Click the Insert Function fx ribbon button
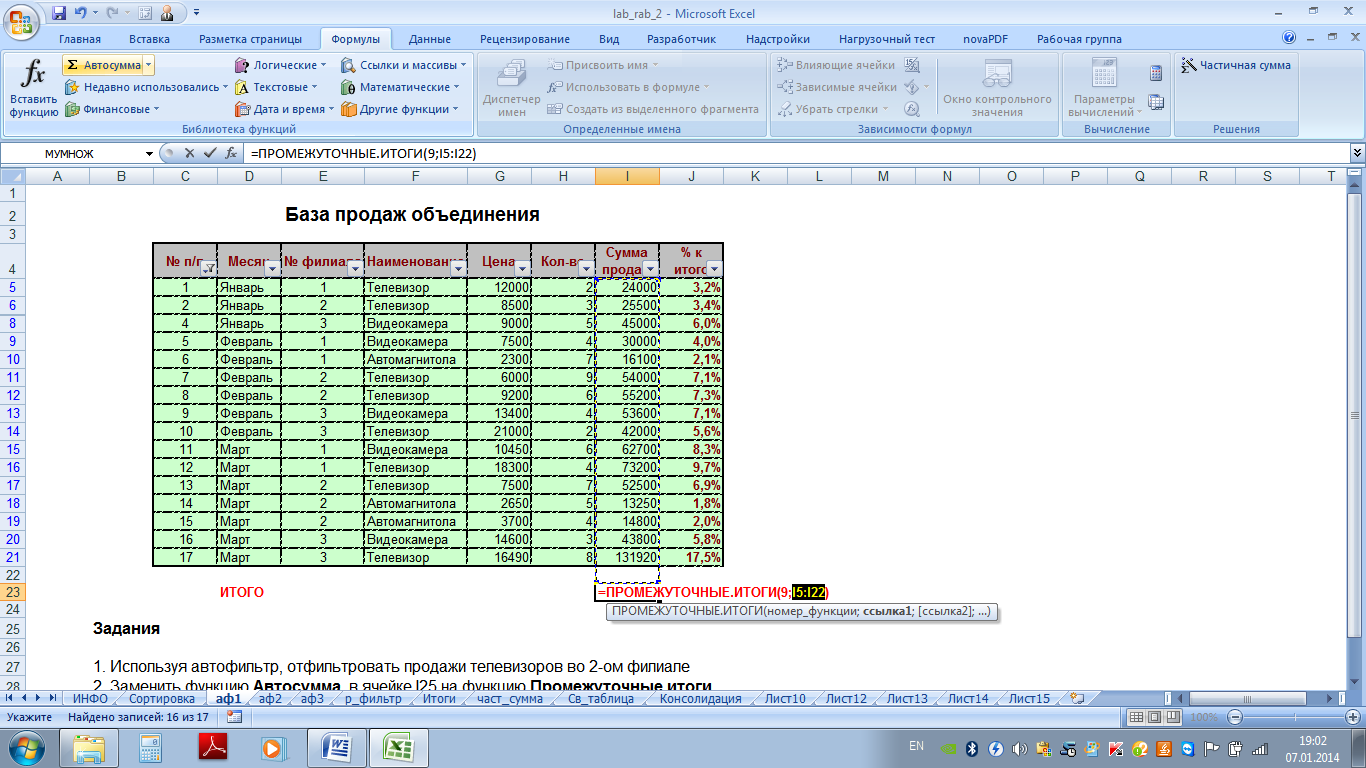The image size is (1366, 768). (34, 88)
